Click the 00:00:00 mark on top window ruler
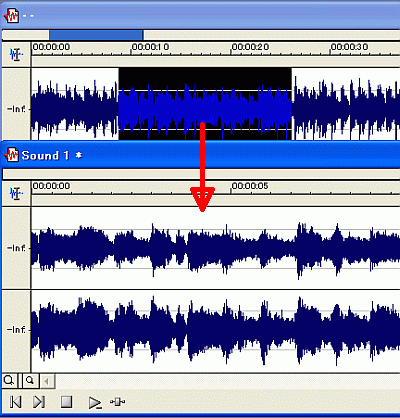 coord(51,47)
